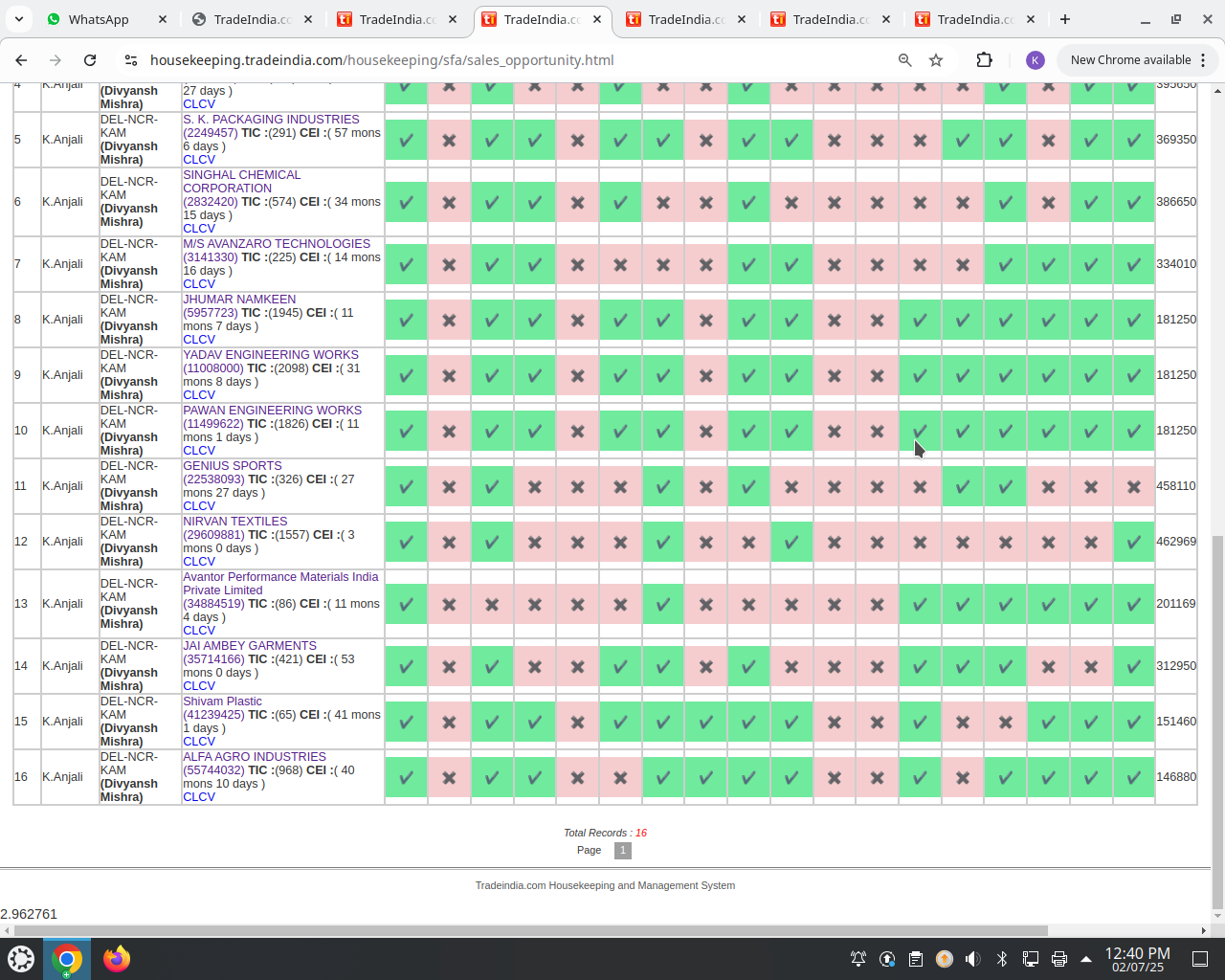Open M/S AVANZARO TECHNOLOGIES link
This screenshot has height=980, width=1225.
click(x=277, y=244)
